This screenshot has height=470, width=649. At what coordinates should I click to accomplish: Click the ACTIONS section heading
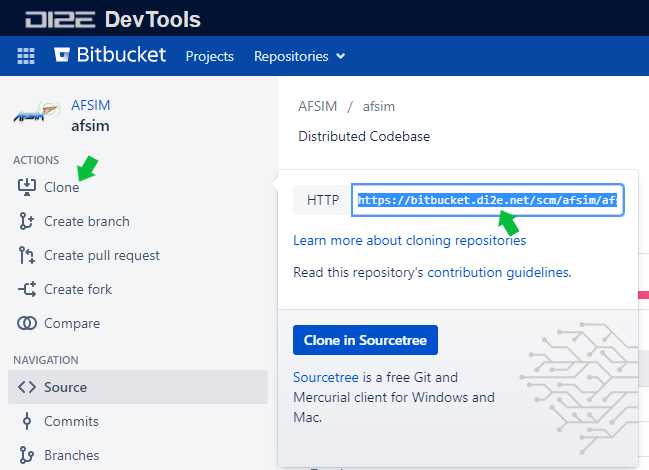coord(36,160)
